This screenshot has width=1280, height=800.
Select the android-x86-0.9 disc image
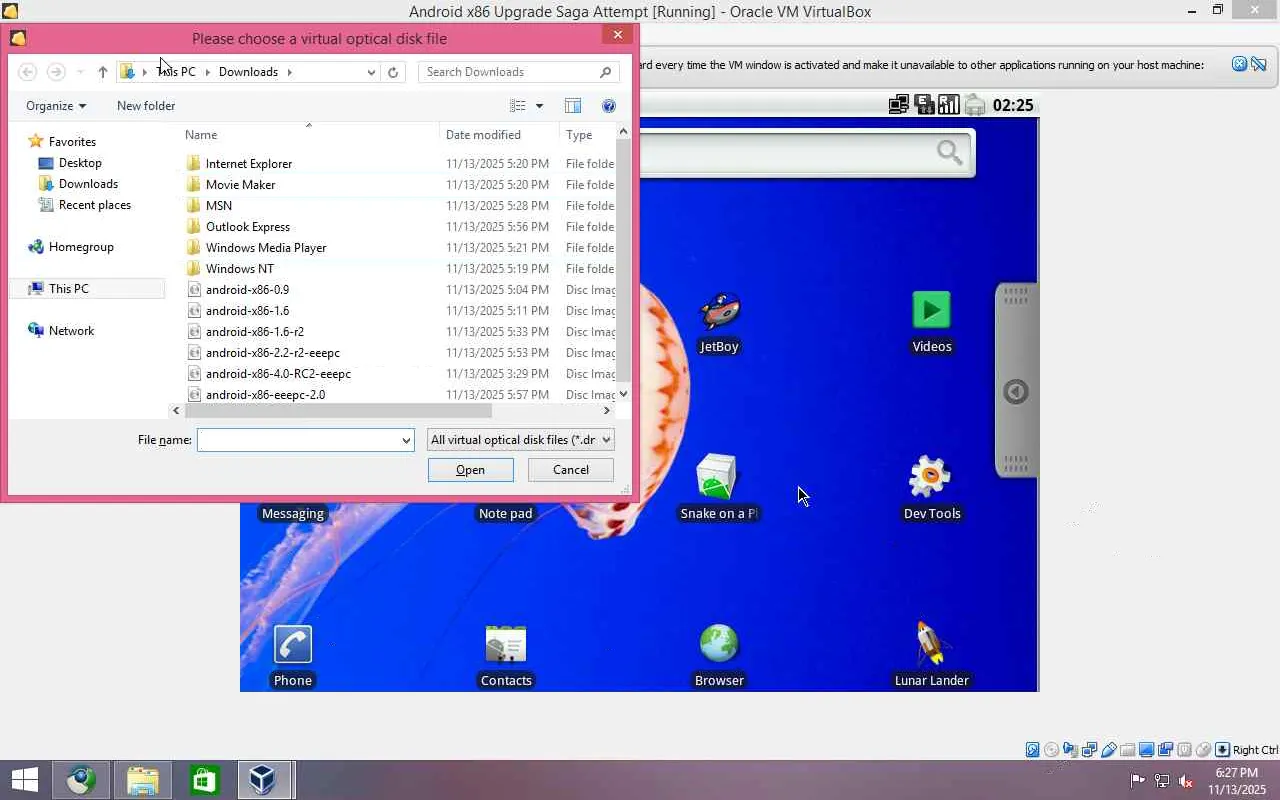(247, 290)
